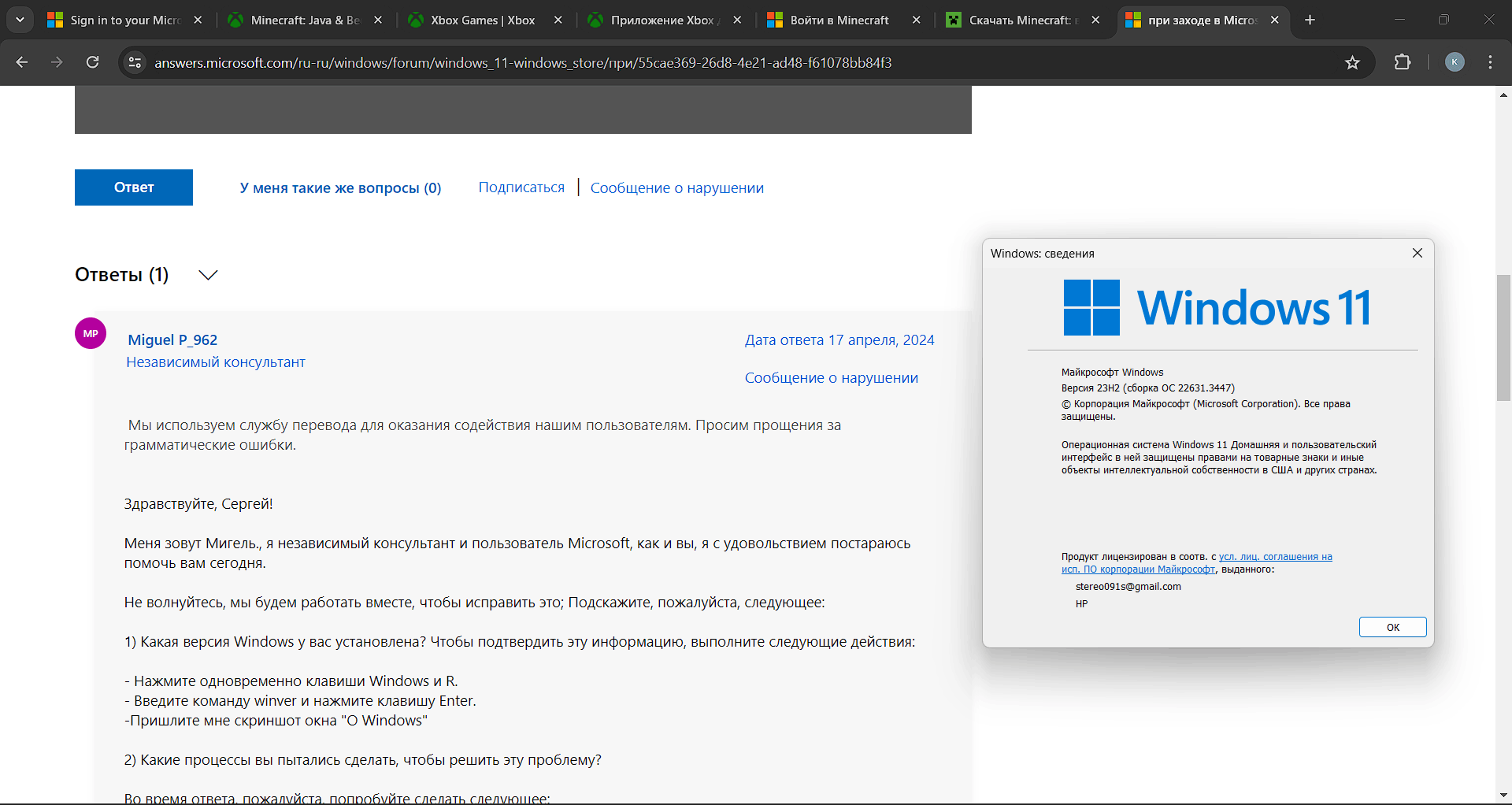Click the Введите команду winver line
Screen dimensions: 1512x805
300,701
